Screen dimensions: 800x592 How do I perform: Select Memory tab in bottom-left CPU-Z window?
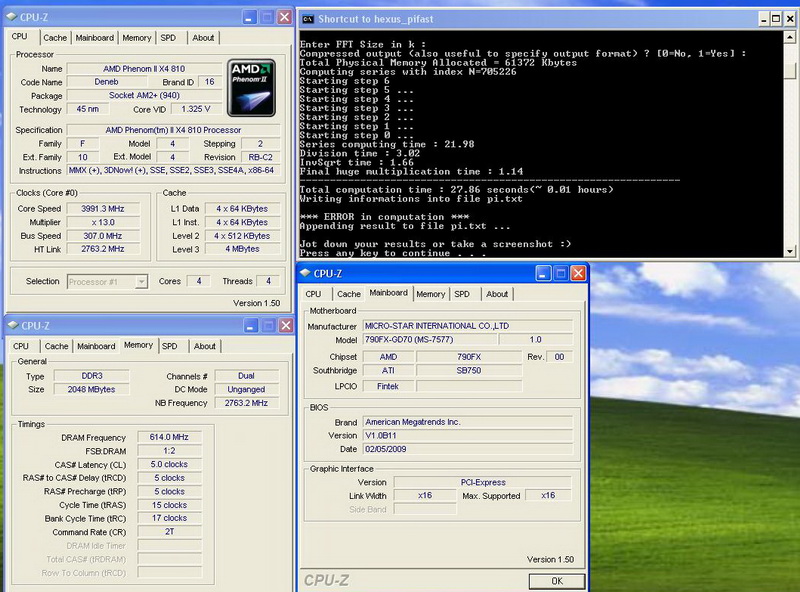[x=138, y=345]
